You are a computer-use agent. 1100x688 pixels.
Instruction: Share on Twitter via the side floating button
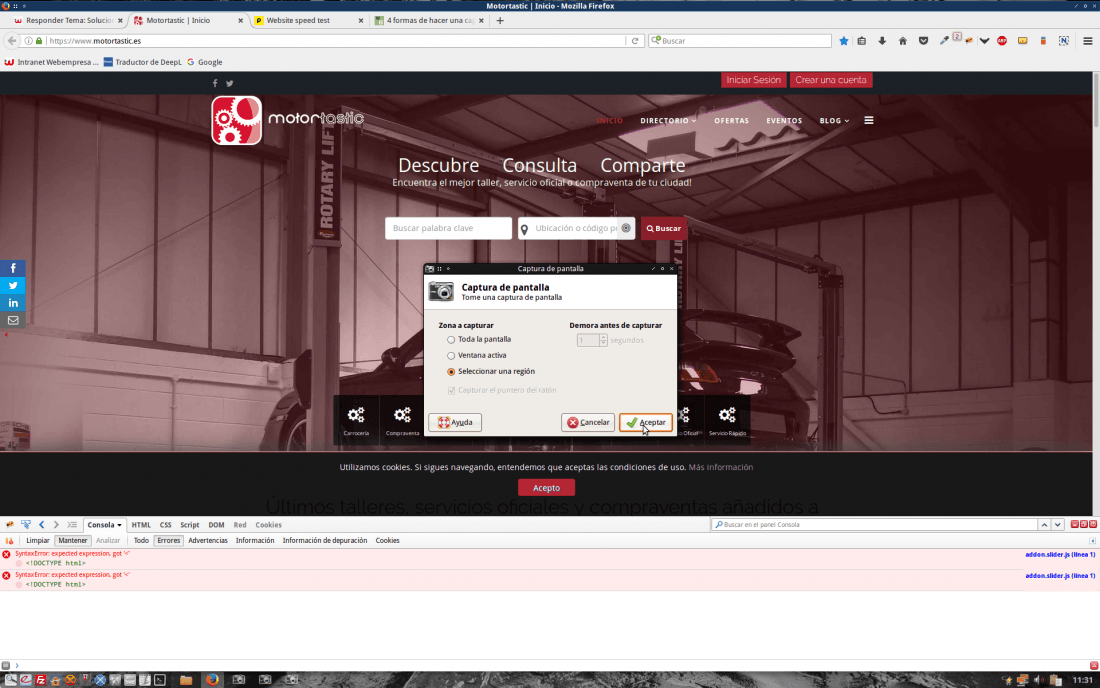click(x=13, y=285)
